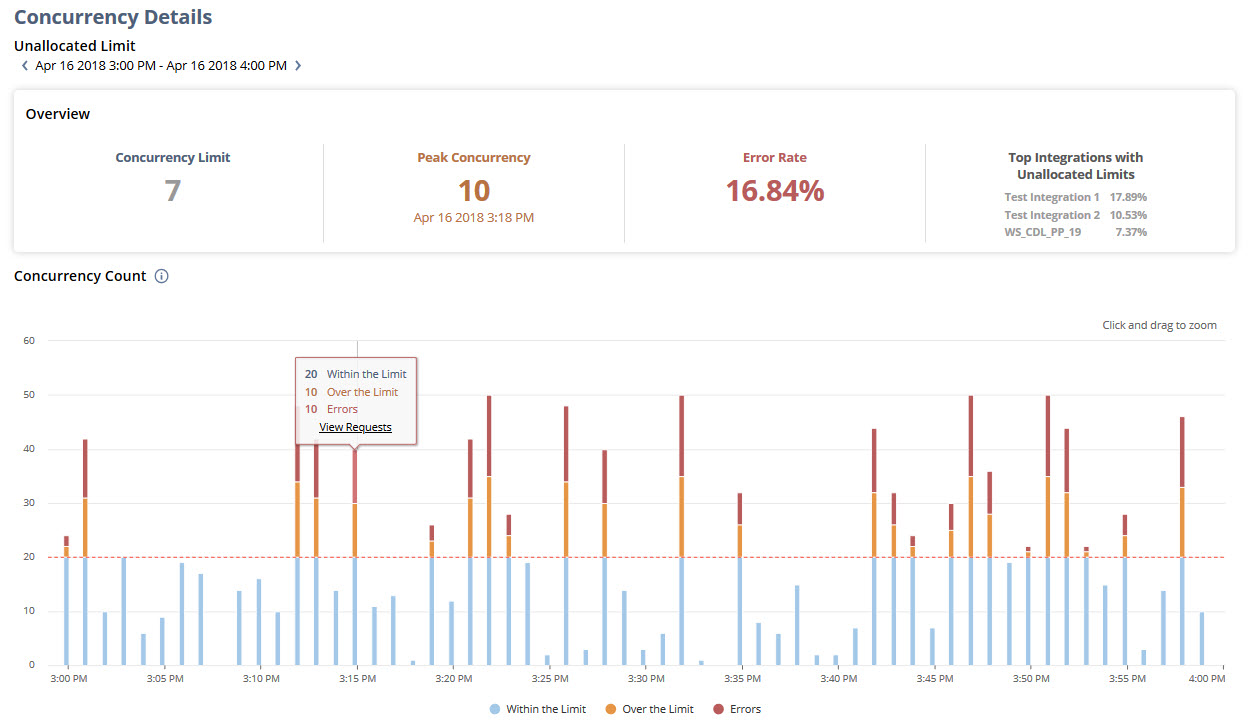Click the 3:20 PM axis label

(453, 679)
